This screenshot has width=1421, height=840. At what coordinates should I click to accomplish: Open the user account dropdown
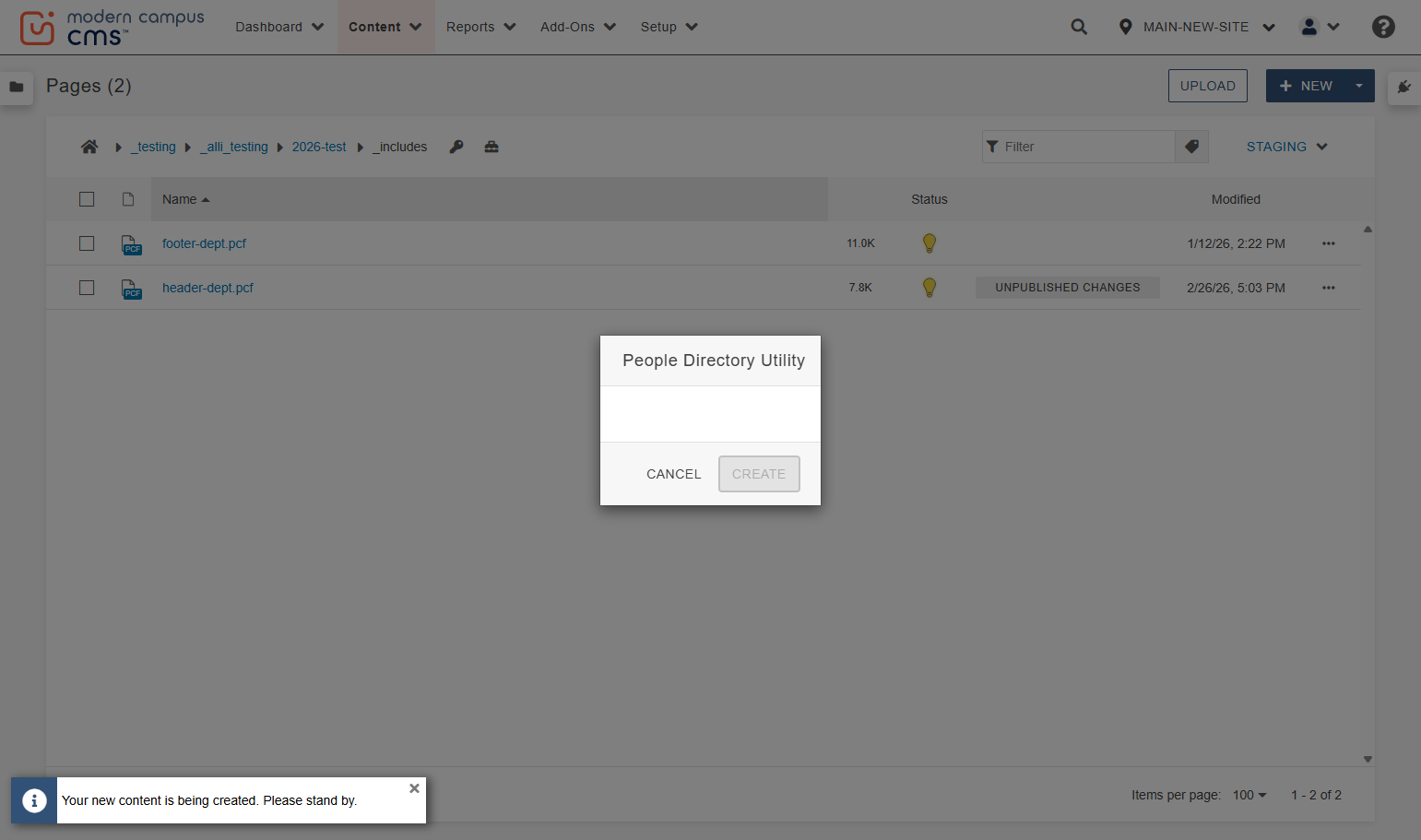point(1320,27)
